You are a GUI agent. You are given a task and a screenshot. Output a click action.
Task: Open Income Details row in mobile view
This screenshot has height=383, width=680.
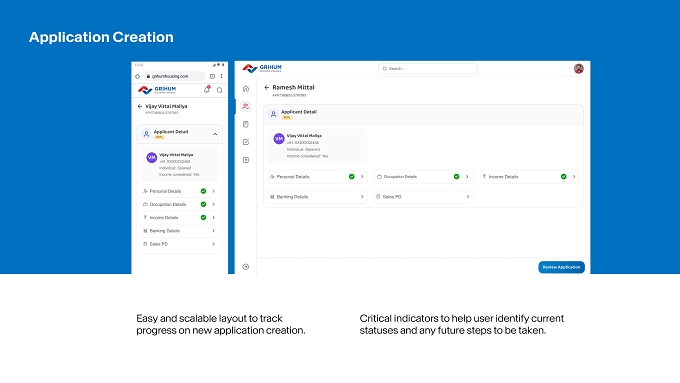[179, 218]
